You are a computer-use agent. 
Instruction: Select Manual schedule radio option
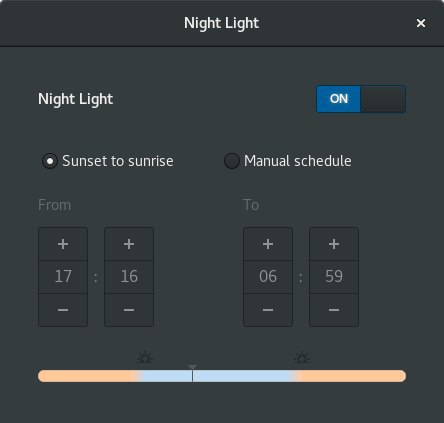pyautogui.click(x=232, y=161)
